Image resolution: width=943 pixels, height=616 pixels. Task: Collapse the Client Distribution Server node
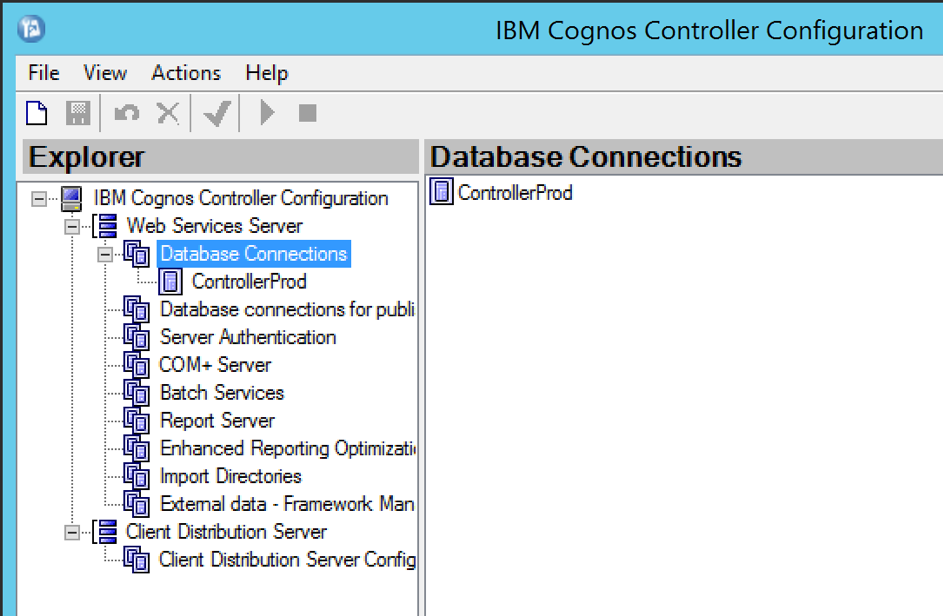72,532
